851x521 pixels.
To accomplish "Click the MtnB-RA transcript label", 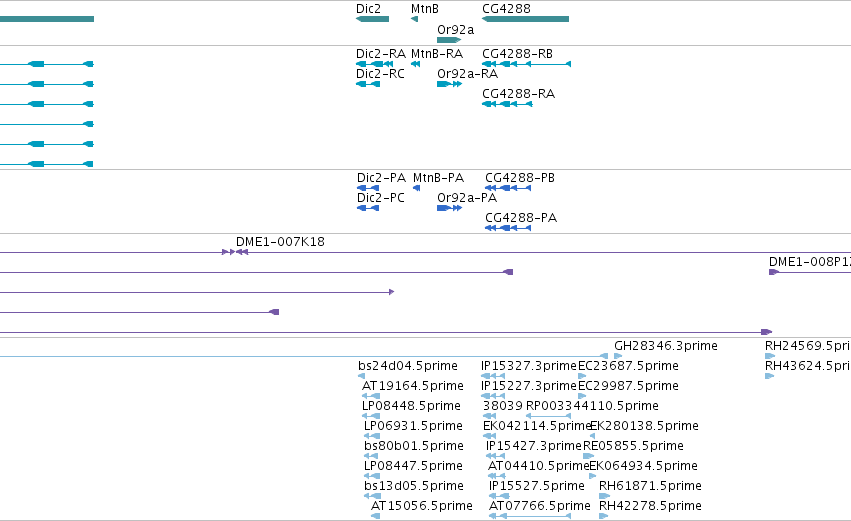I will [x=436, y=54].
